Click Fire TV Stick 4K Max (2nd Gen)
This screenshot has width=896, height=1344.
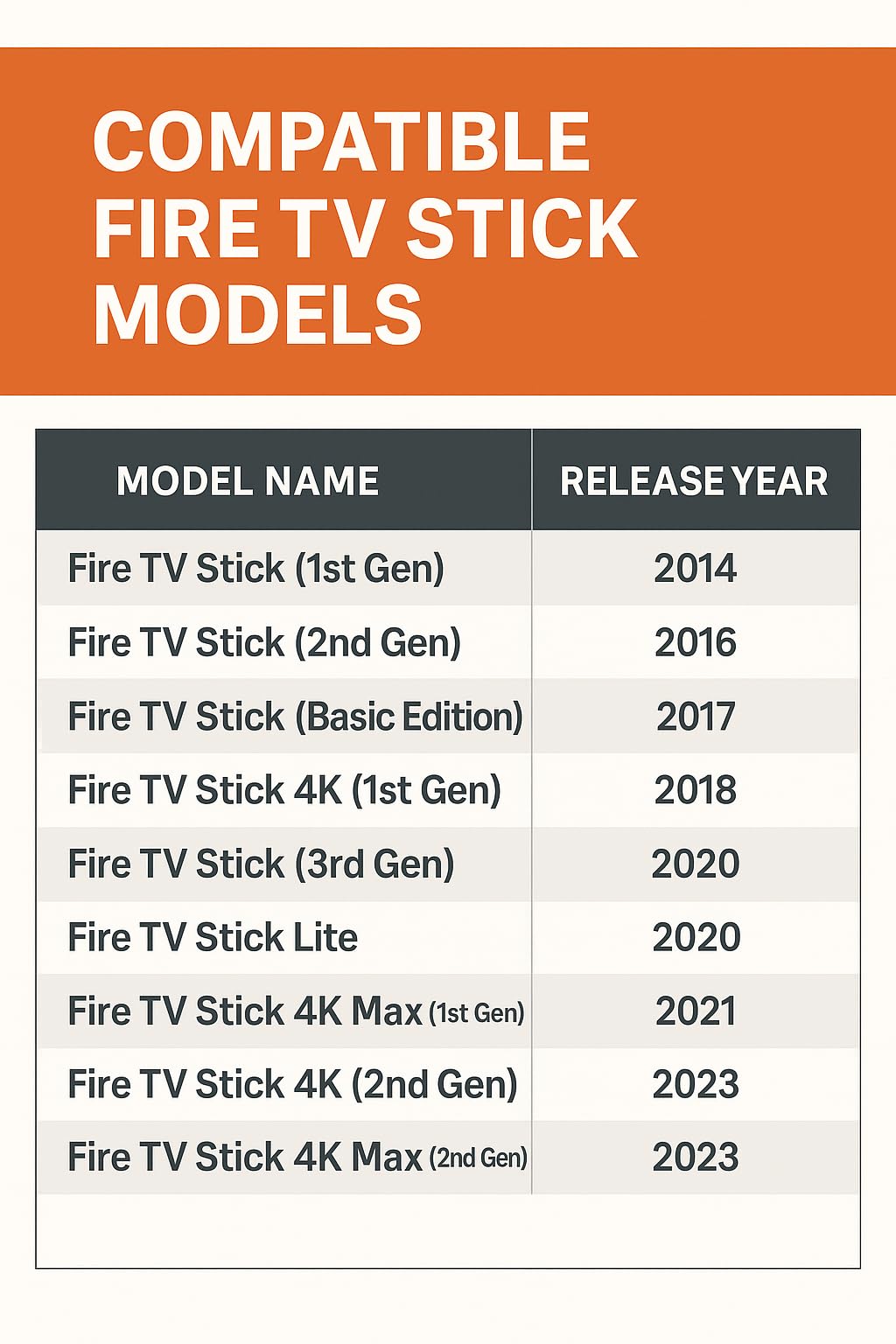click(x=297, y=1158)
